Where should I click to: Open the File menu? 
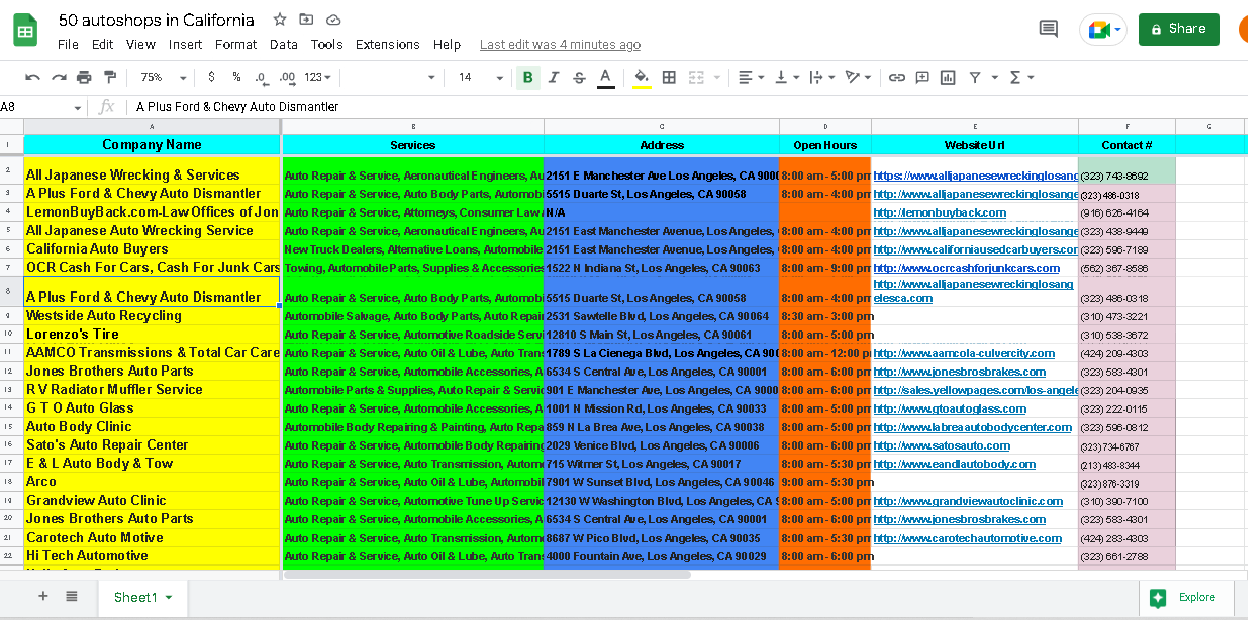click(x=68, y=44)
